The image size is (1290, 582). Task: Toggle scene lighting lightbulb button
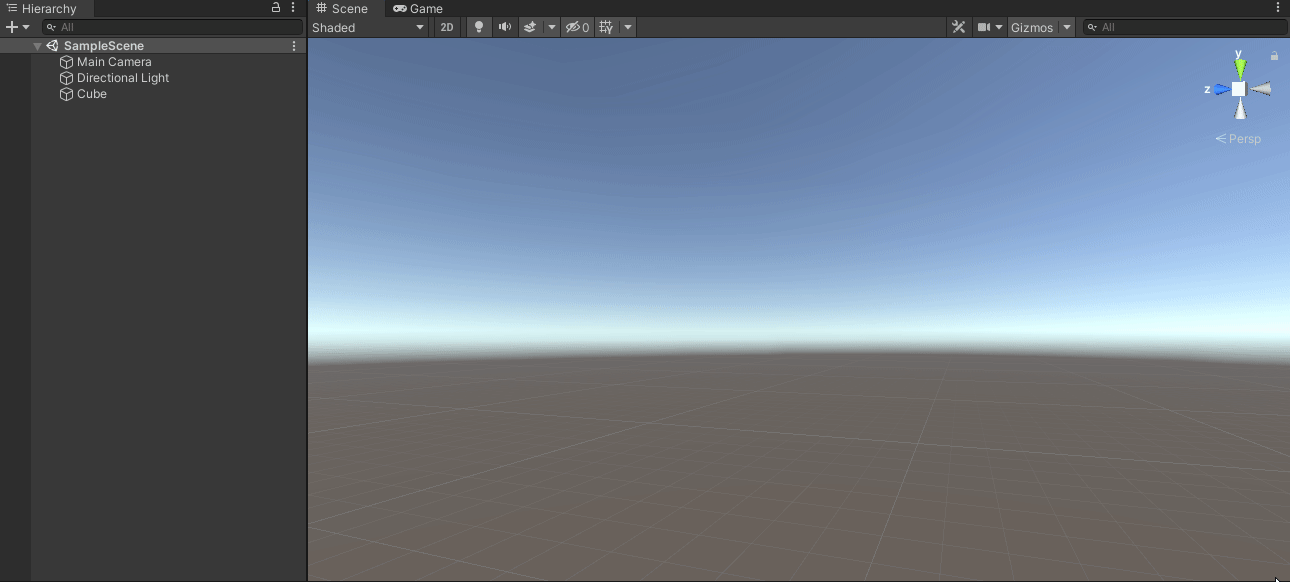tap(479, 27)
